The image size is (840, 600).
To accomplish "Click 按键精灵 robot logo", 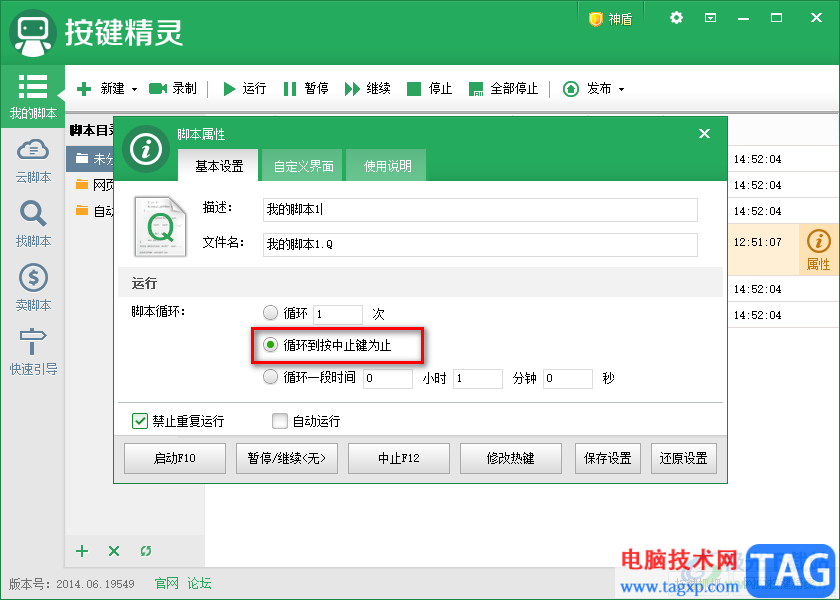I will click(x=33, y=32).
